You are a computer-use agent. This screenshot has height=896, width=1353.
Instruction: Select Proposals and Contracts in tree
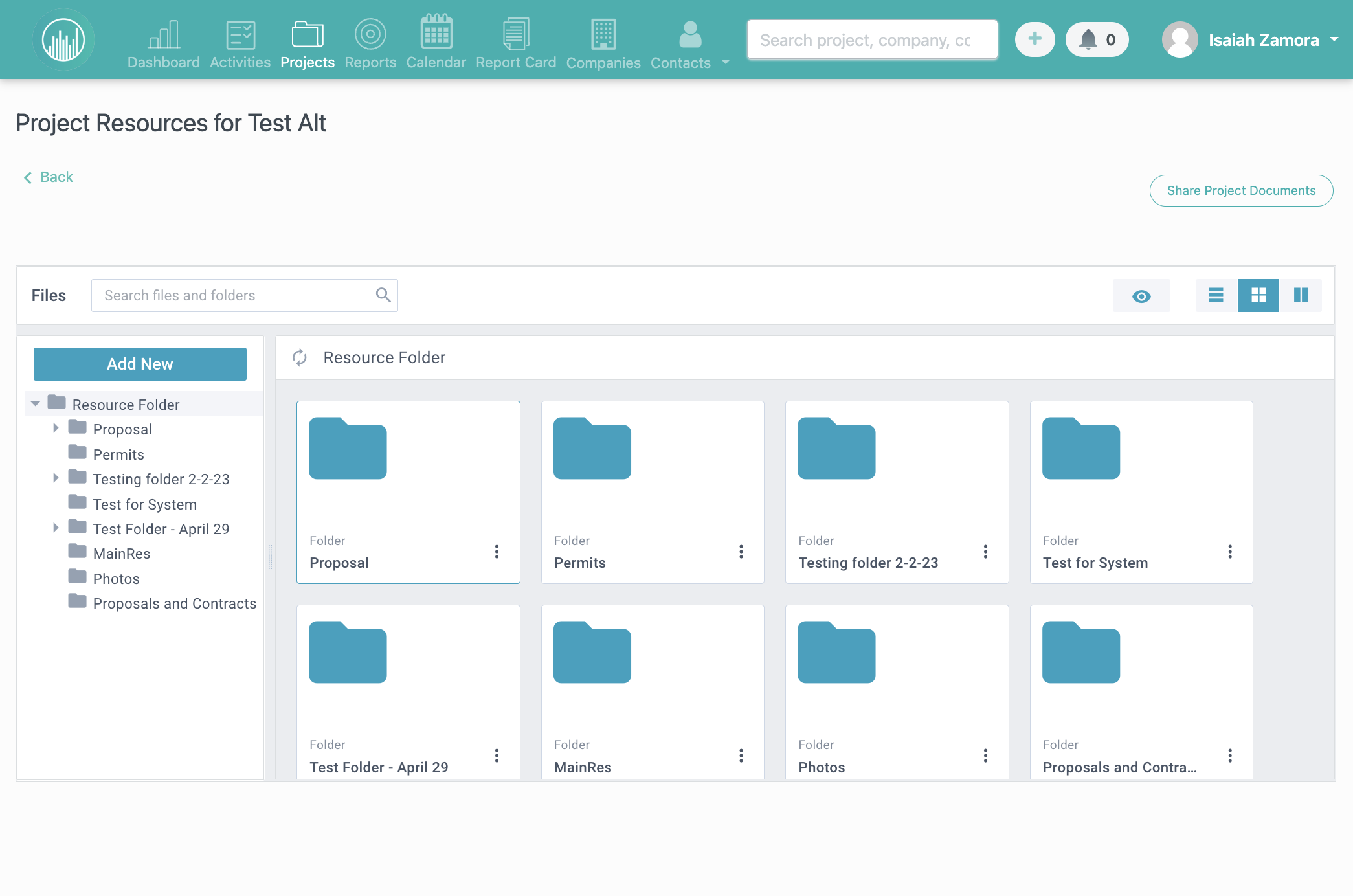[175, 603]
